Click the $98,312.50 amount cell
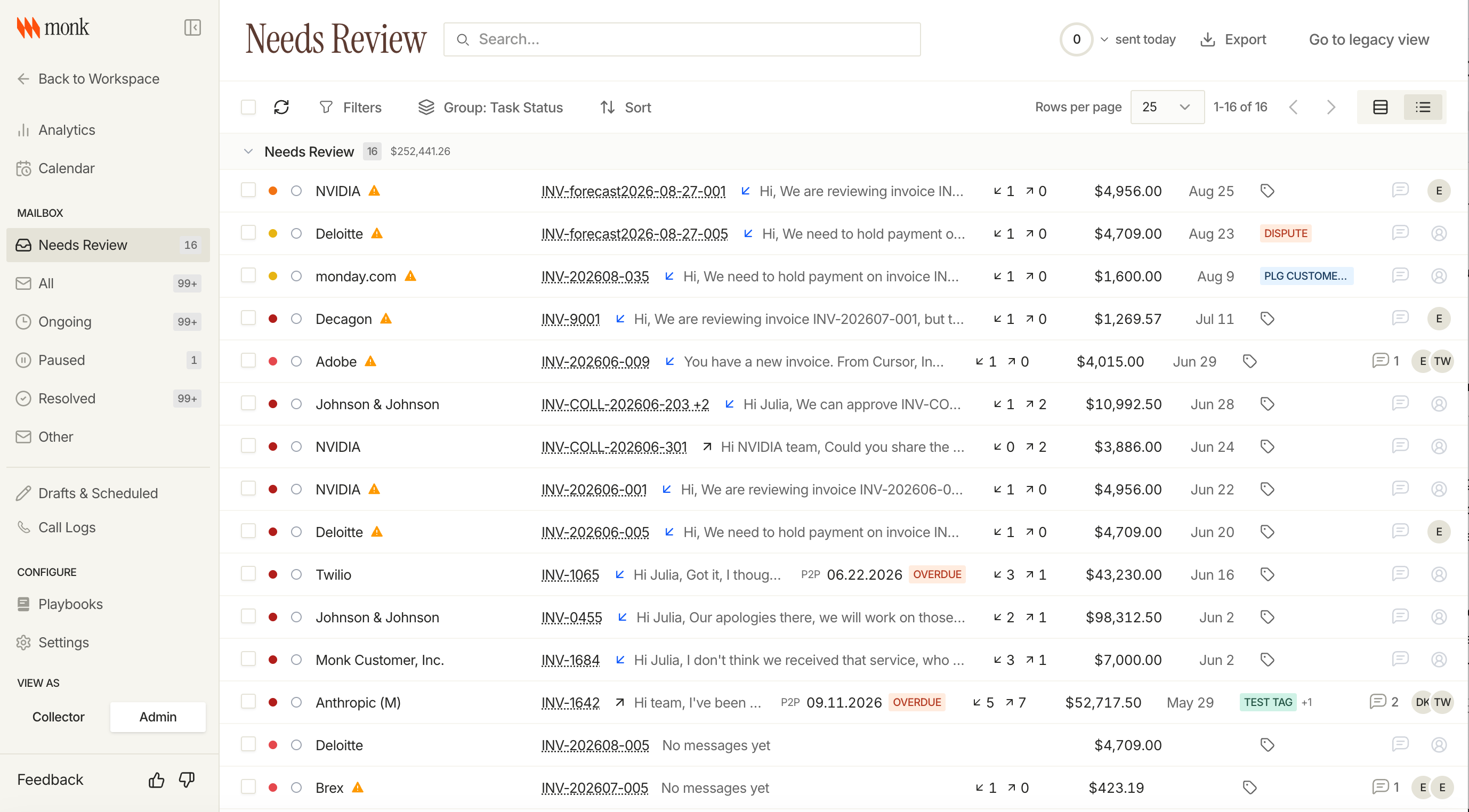Screen dimensions: 1469x812 pyautogui.click(x=1124, y=617)
